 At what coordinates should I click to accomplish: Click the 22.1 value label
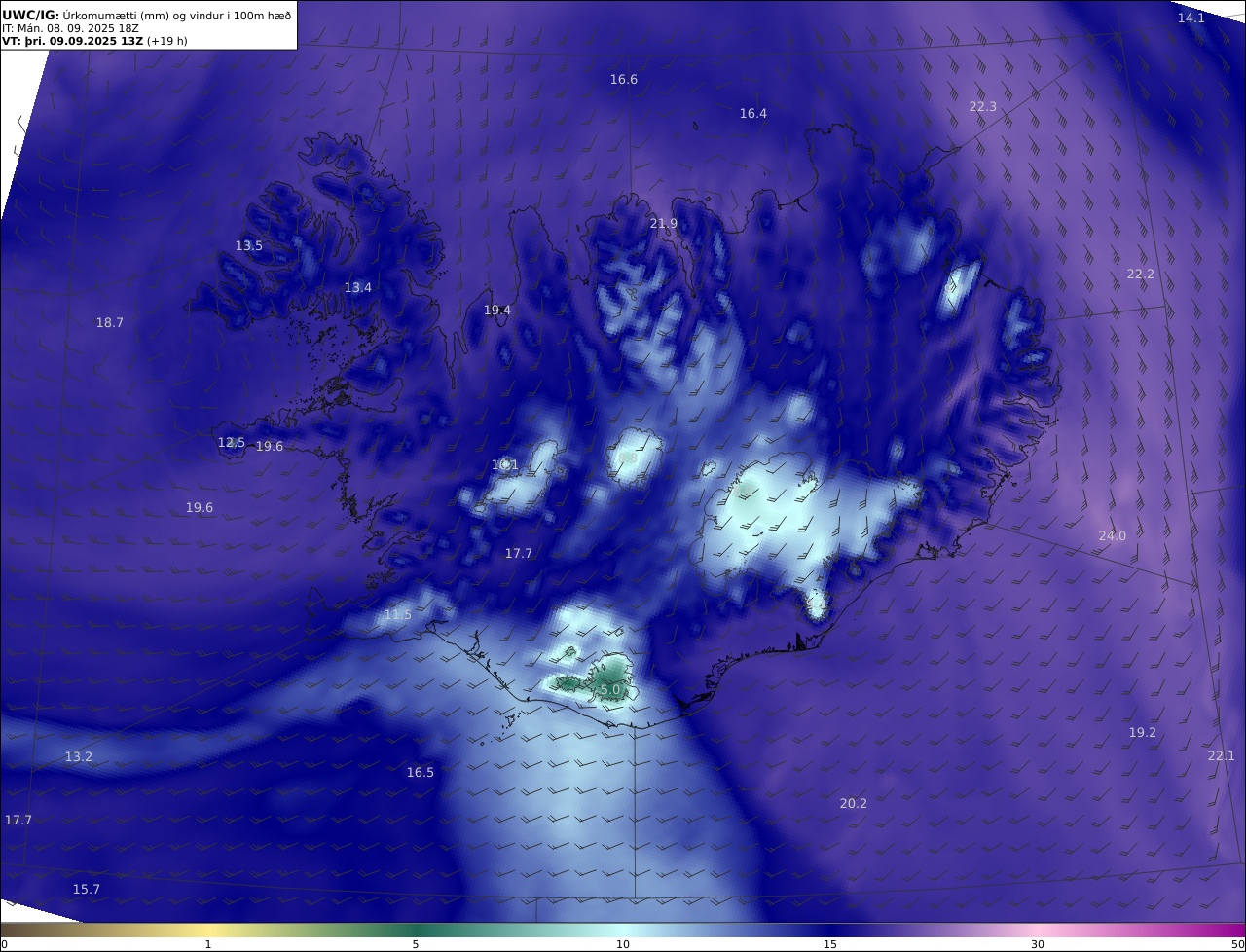1222,756
